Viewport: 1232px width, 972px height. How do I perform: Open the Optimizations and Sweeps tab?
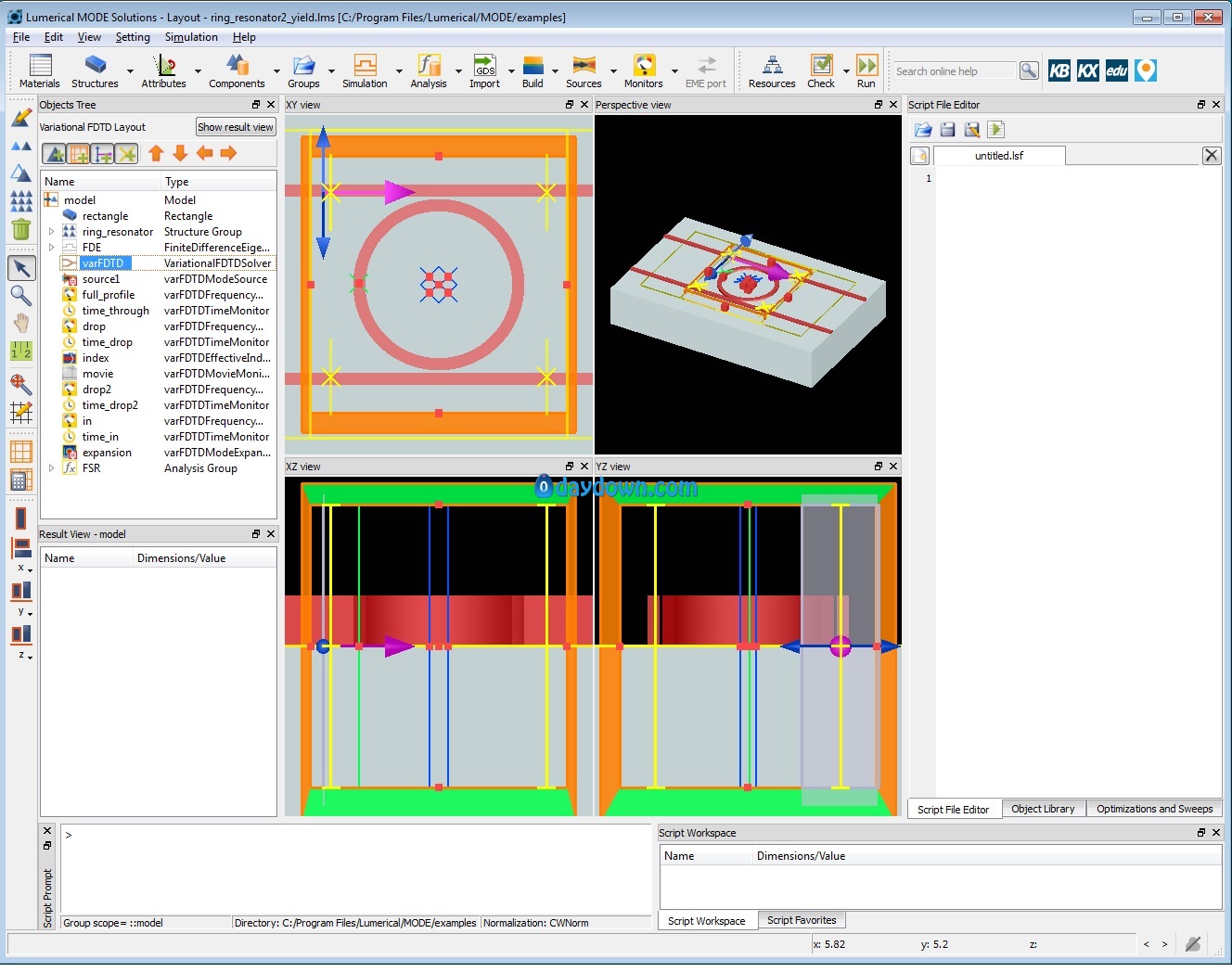(1154, 809)
